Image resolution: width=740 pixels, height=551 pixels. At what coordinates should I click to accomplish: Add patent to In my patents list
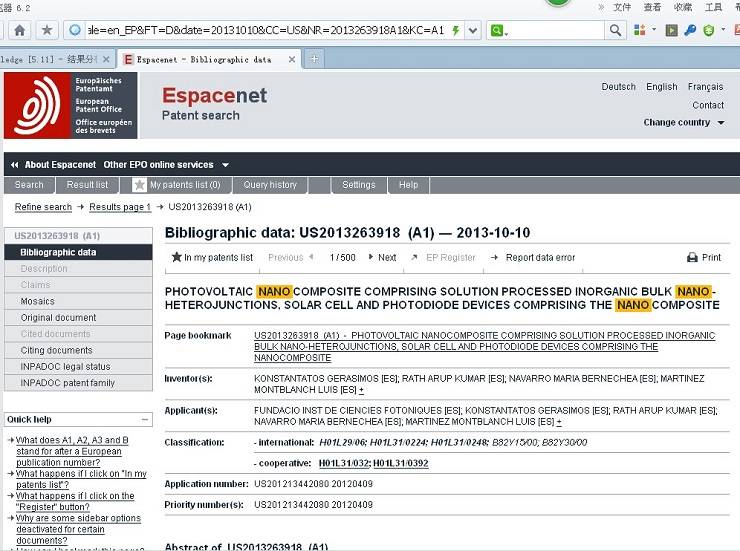[212, 257]
